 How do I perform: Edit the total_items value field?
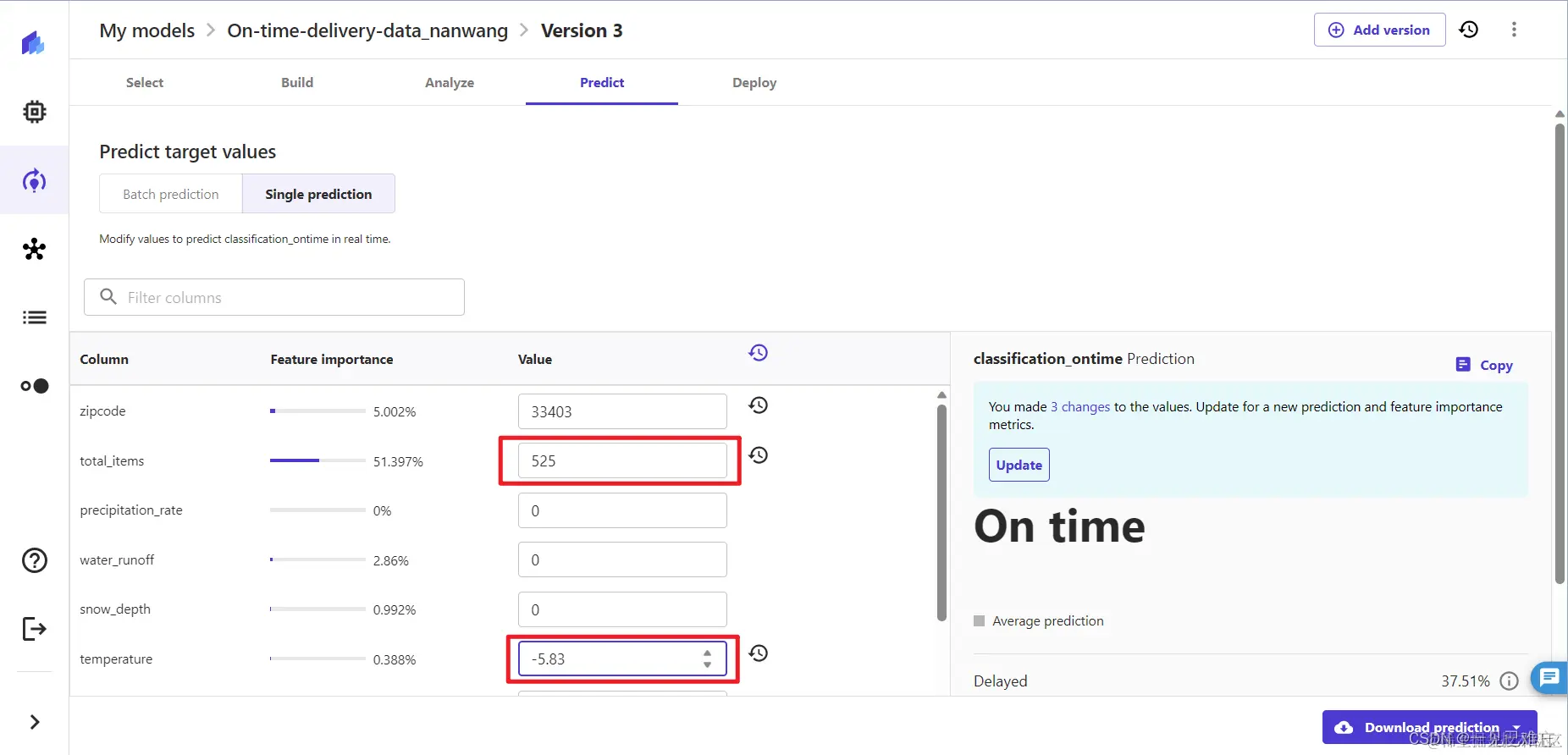[622, 461]
